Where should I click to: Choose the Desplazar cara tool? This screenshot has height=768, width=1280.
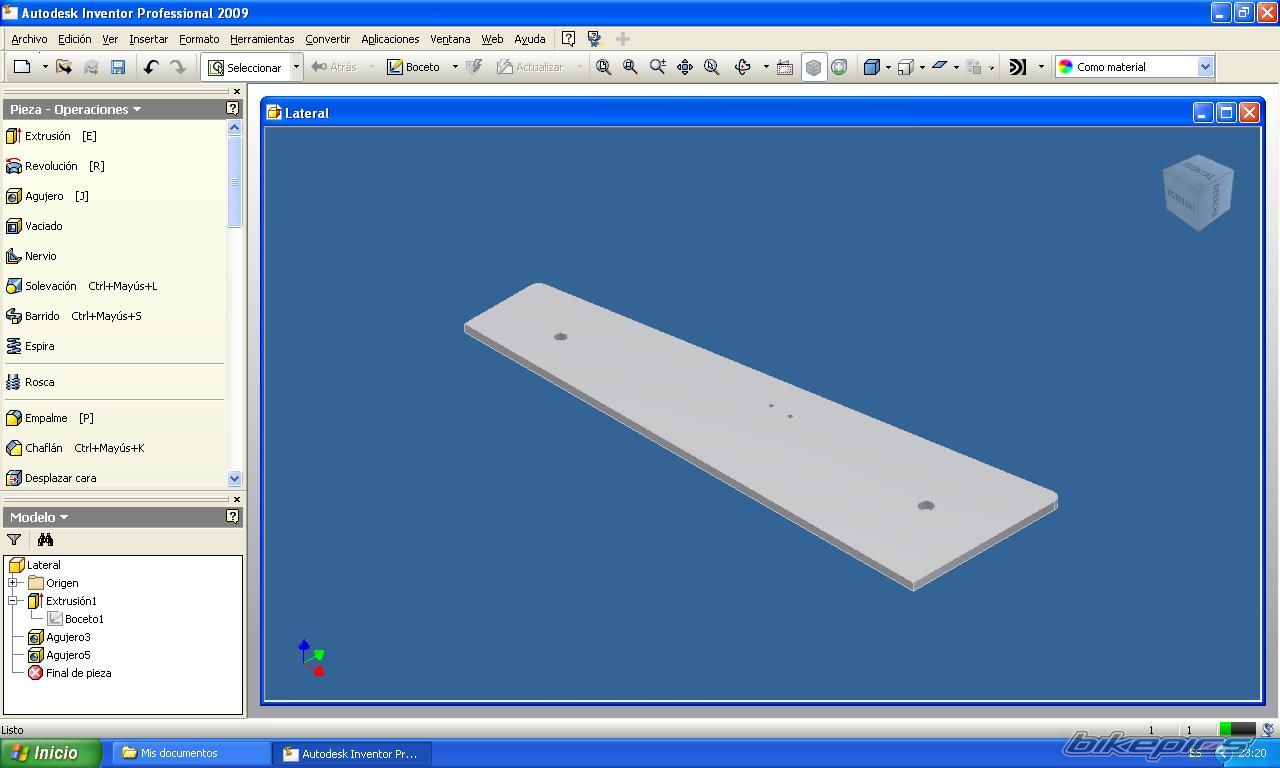pos(51,478)
